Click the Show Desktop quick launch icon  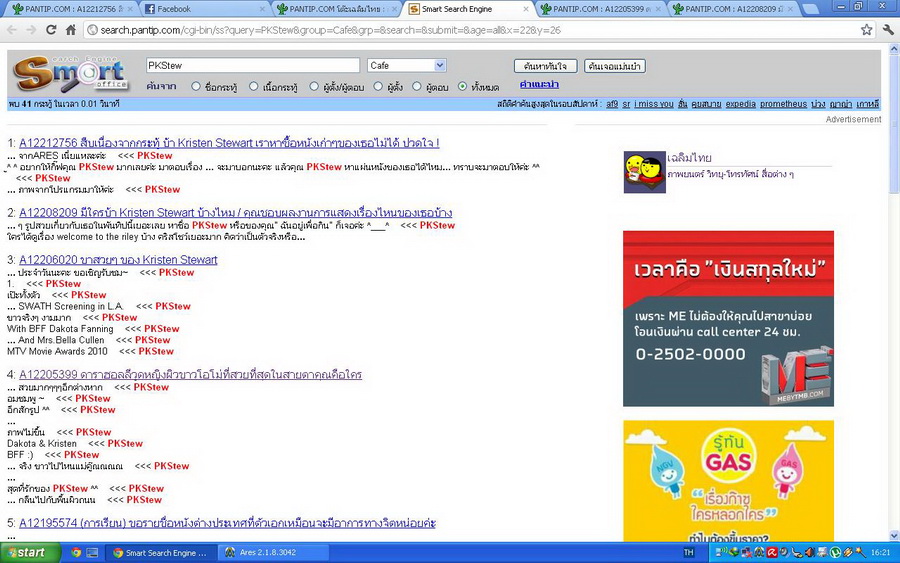(92, 553)
